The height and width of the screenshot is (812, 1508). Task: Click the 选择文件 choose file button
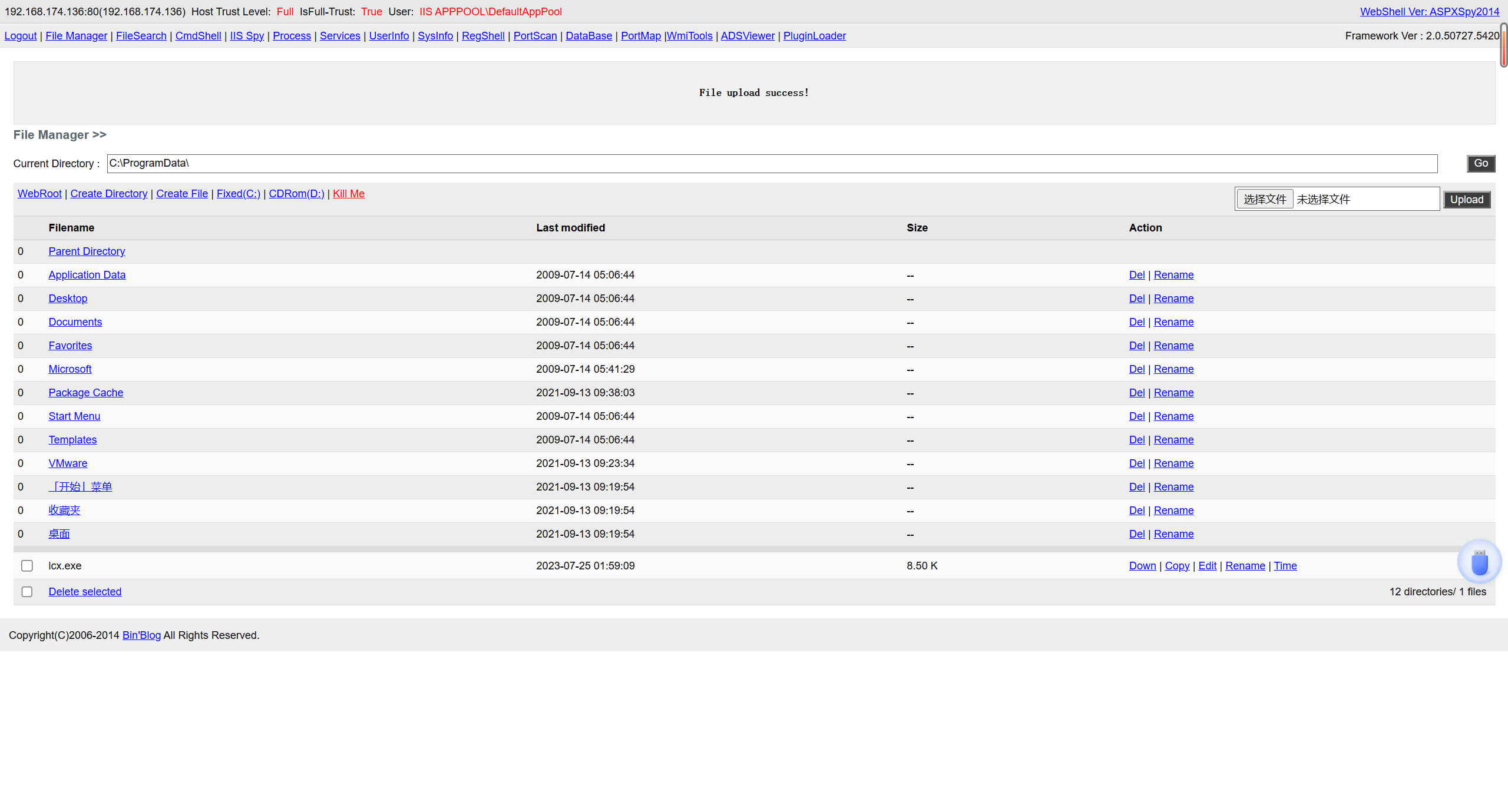pos(1265,199)
